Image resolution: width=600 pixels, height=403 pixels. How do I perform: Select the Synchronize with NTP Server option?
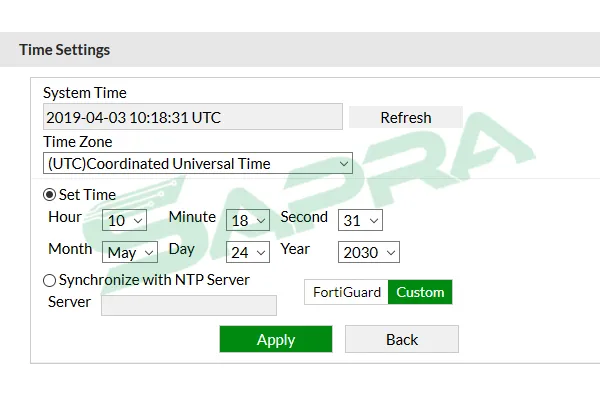49,281
